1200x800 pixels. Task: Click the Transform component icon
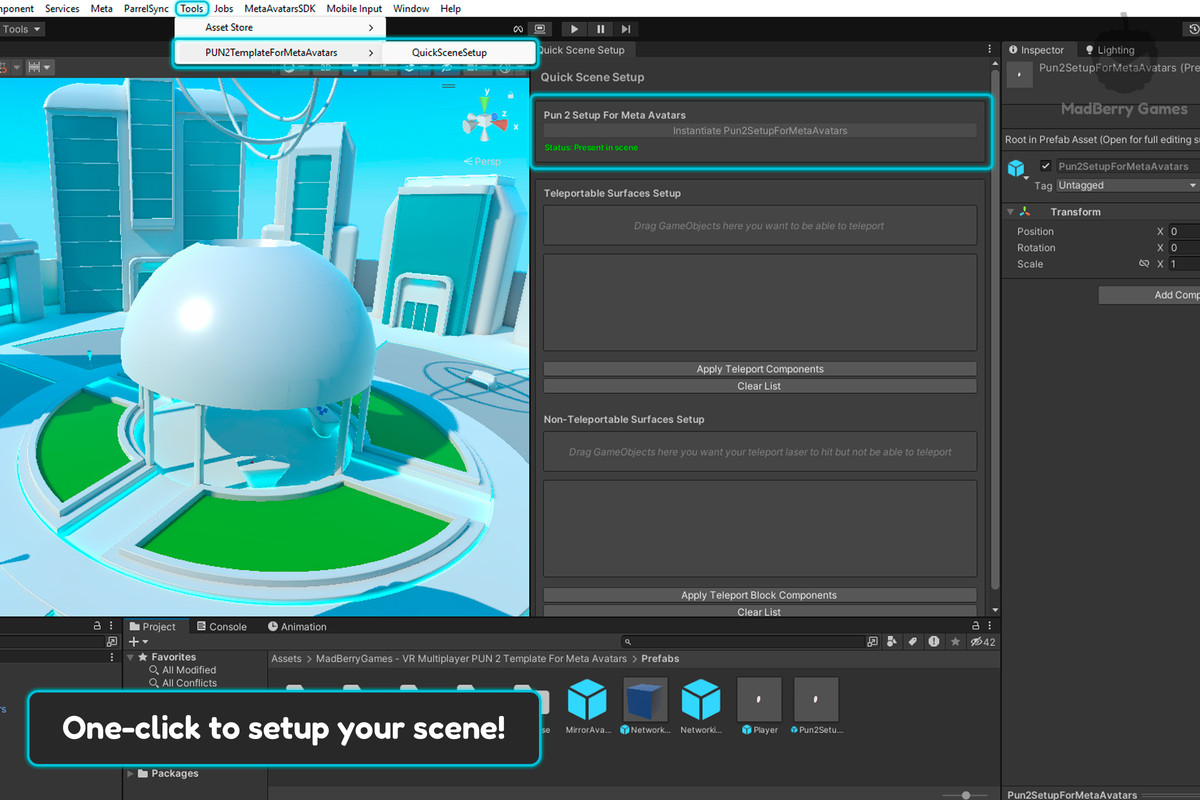[1025, 212]
